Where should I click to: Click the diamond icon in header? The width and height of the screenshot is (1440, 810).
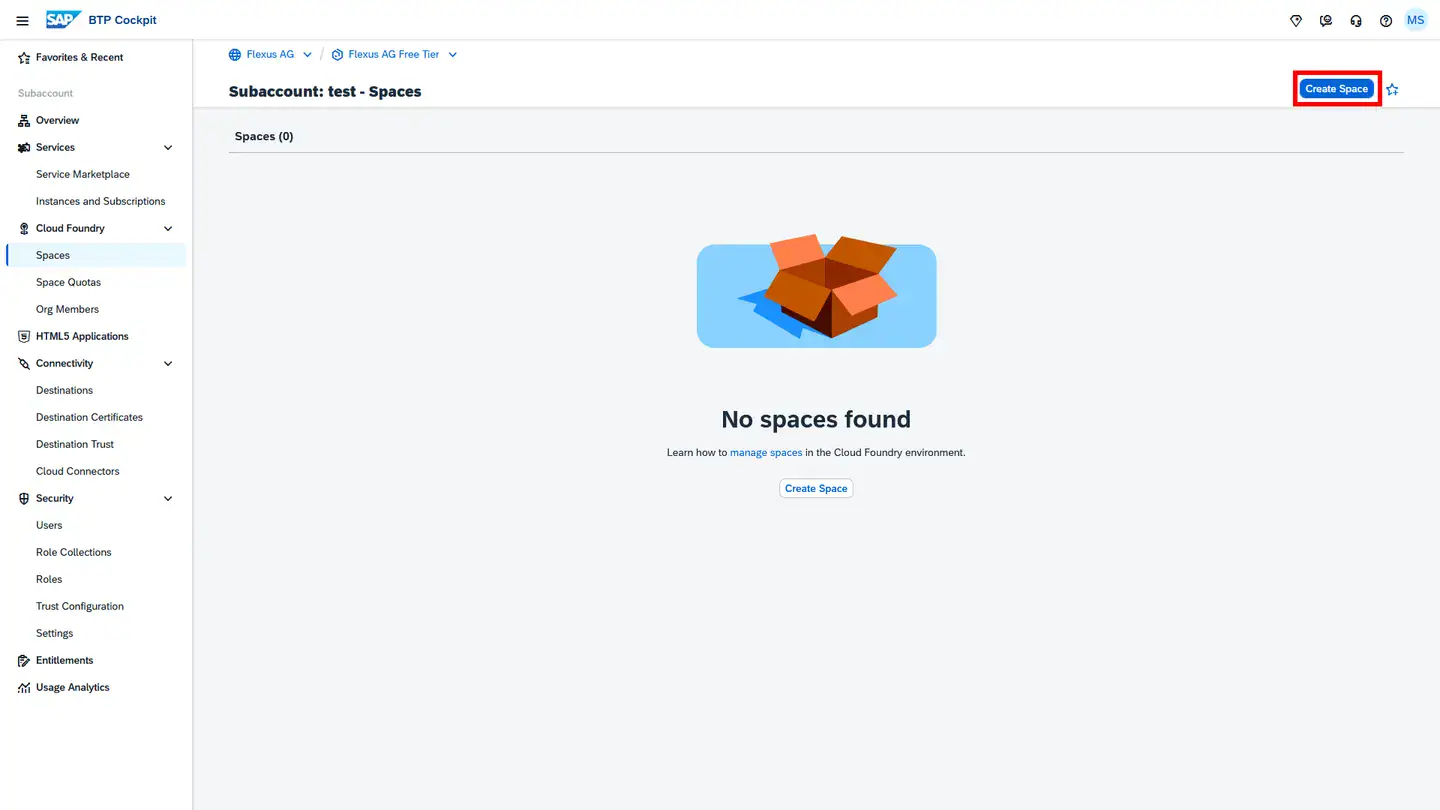(x=1296, y=20)
